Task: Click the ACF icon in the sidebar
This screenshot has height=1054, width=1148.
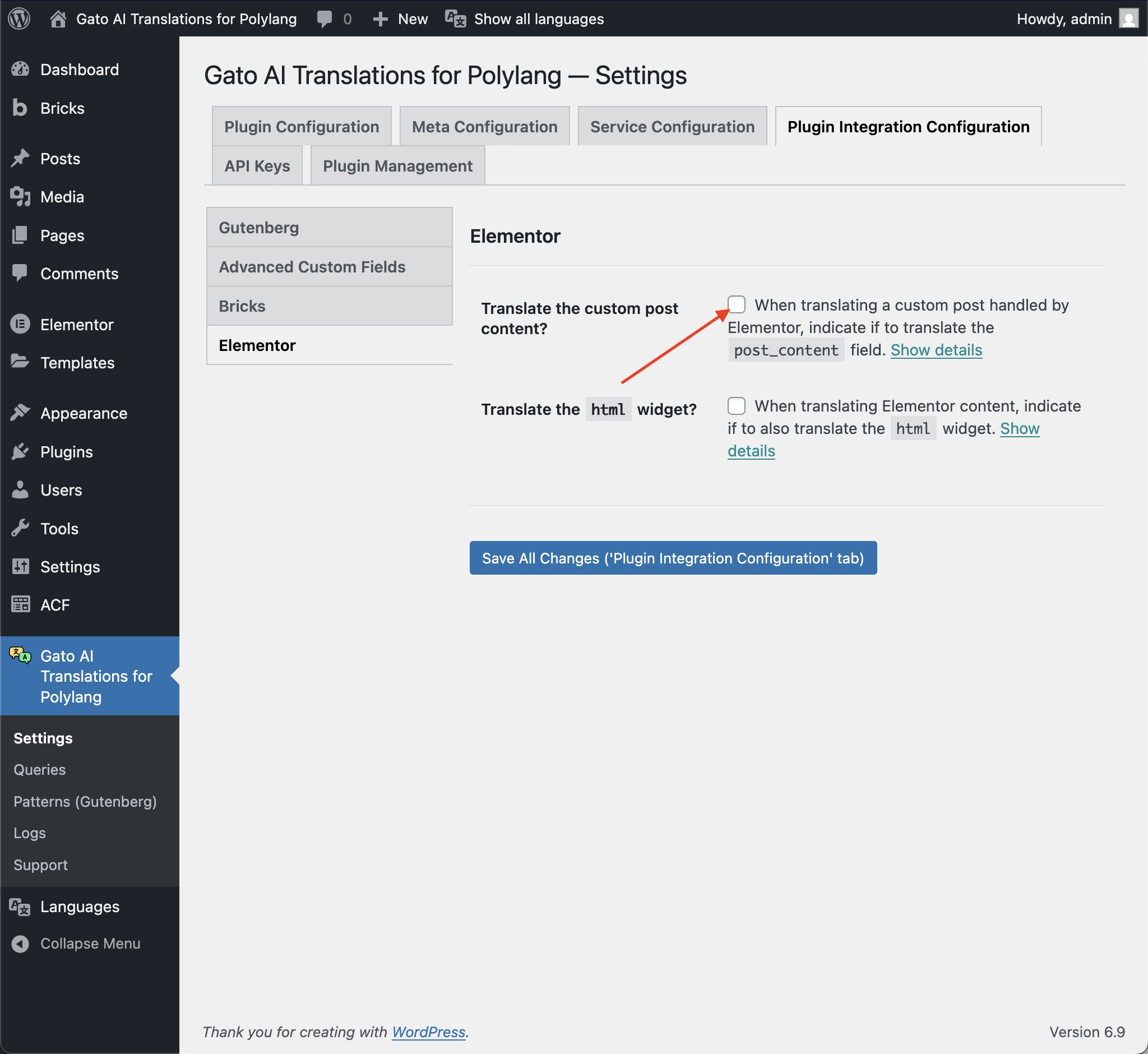Action: click(21, 604)
